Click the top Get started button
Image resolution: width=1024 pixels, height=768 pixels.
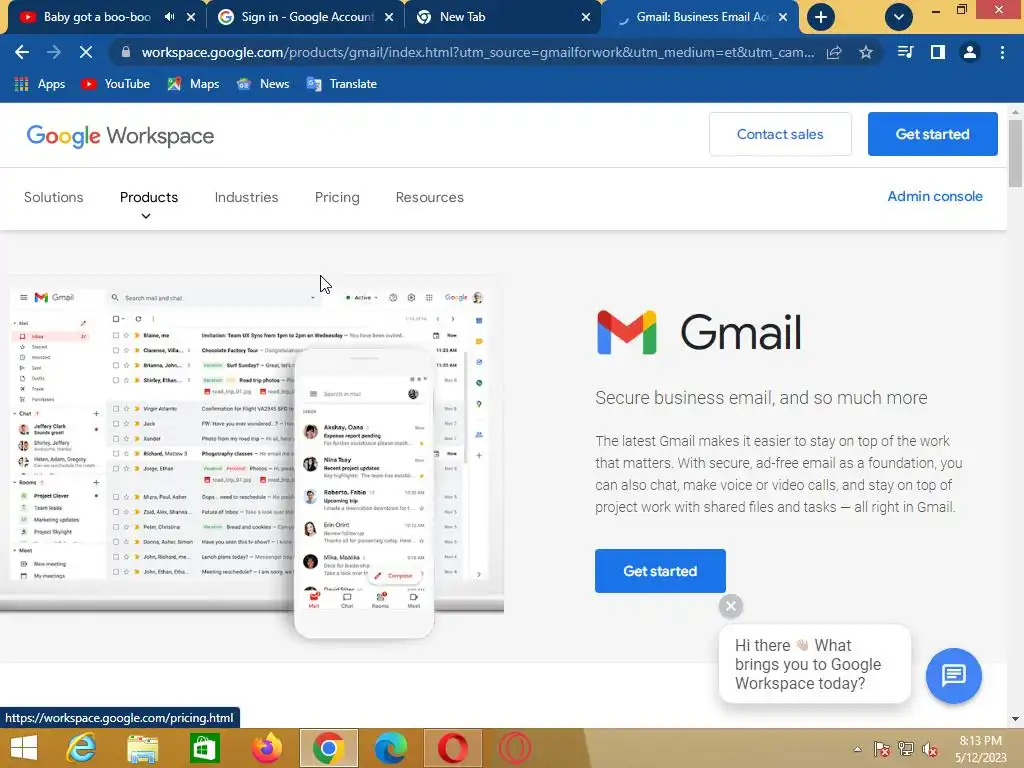(x=932, y=134)
